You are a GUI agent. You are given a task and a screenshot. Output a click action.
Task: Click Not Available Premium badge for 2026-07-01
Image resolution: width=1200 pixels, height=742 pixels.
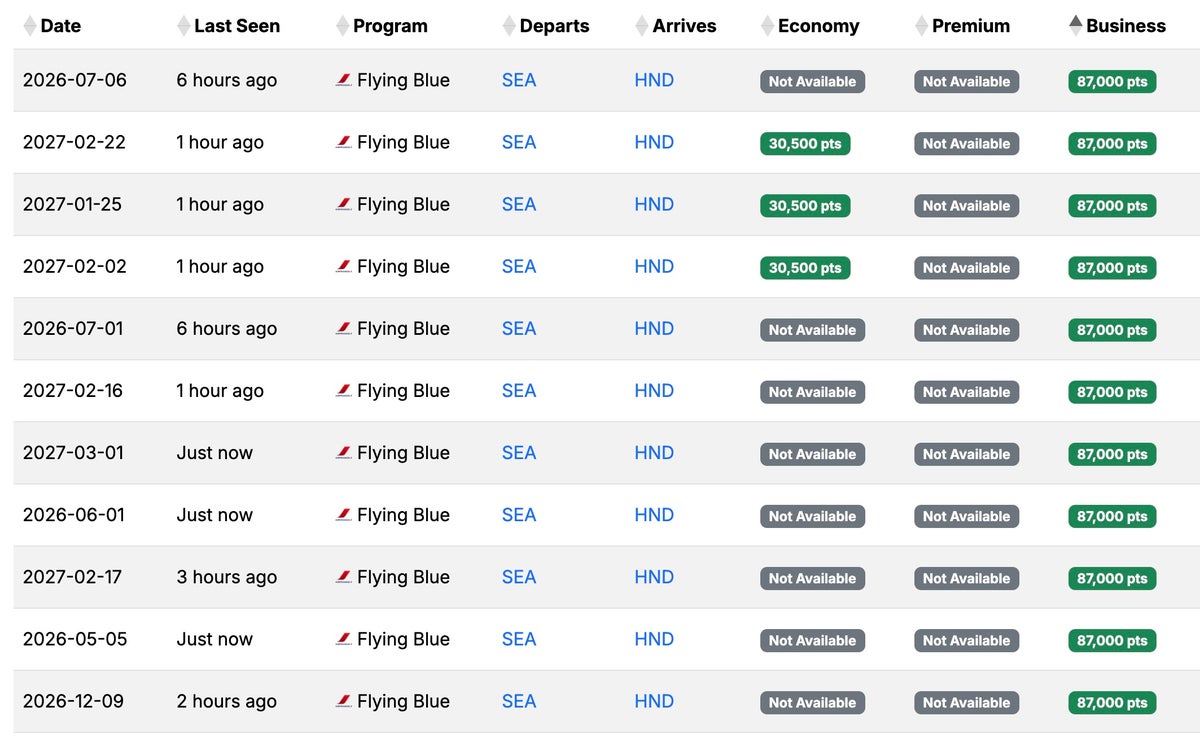click(966, 330)
